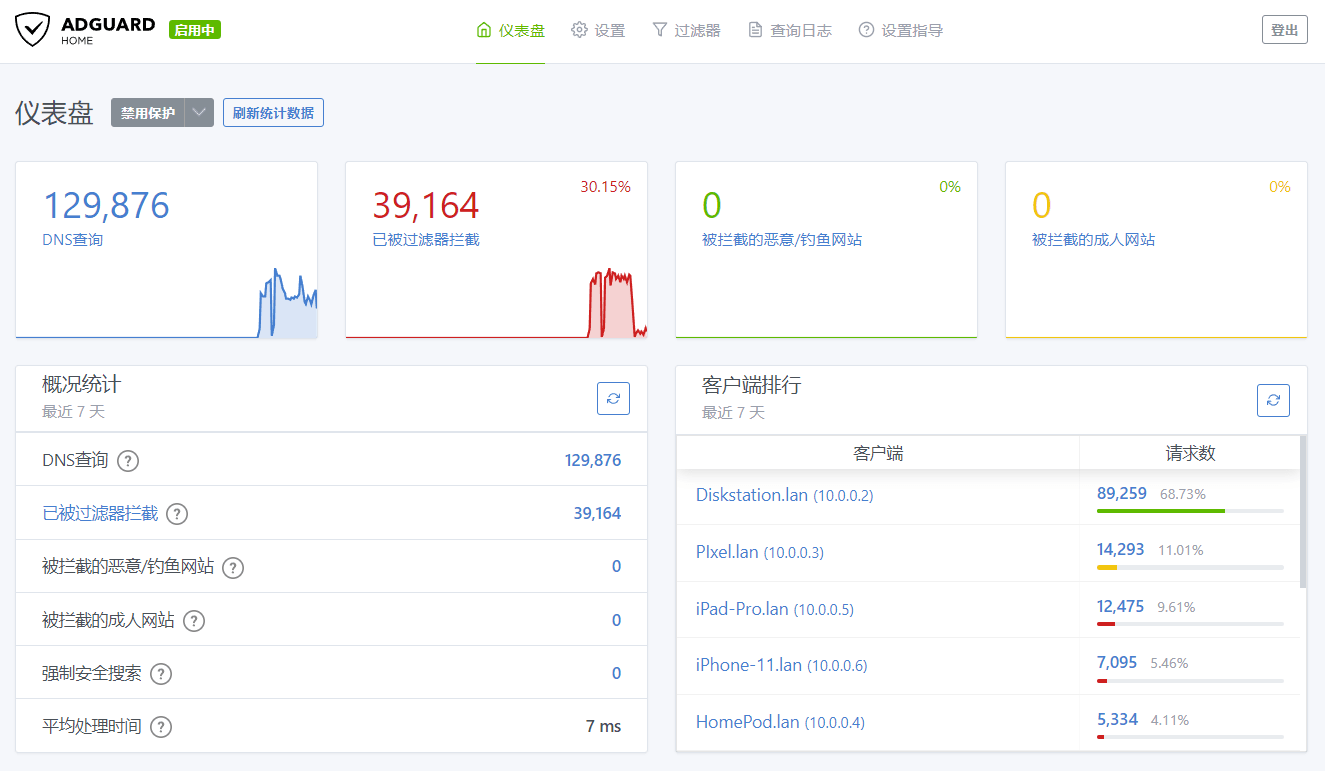Open the 设置指导 page
1325x771 pixels.
[x=901, y=31]
